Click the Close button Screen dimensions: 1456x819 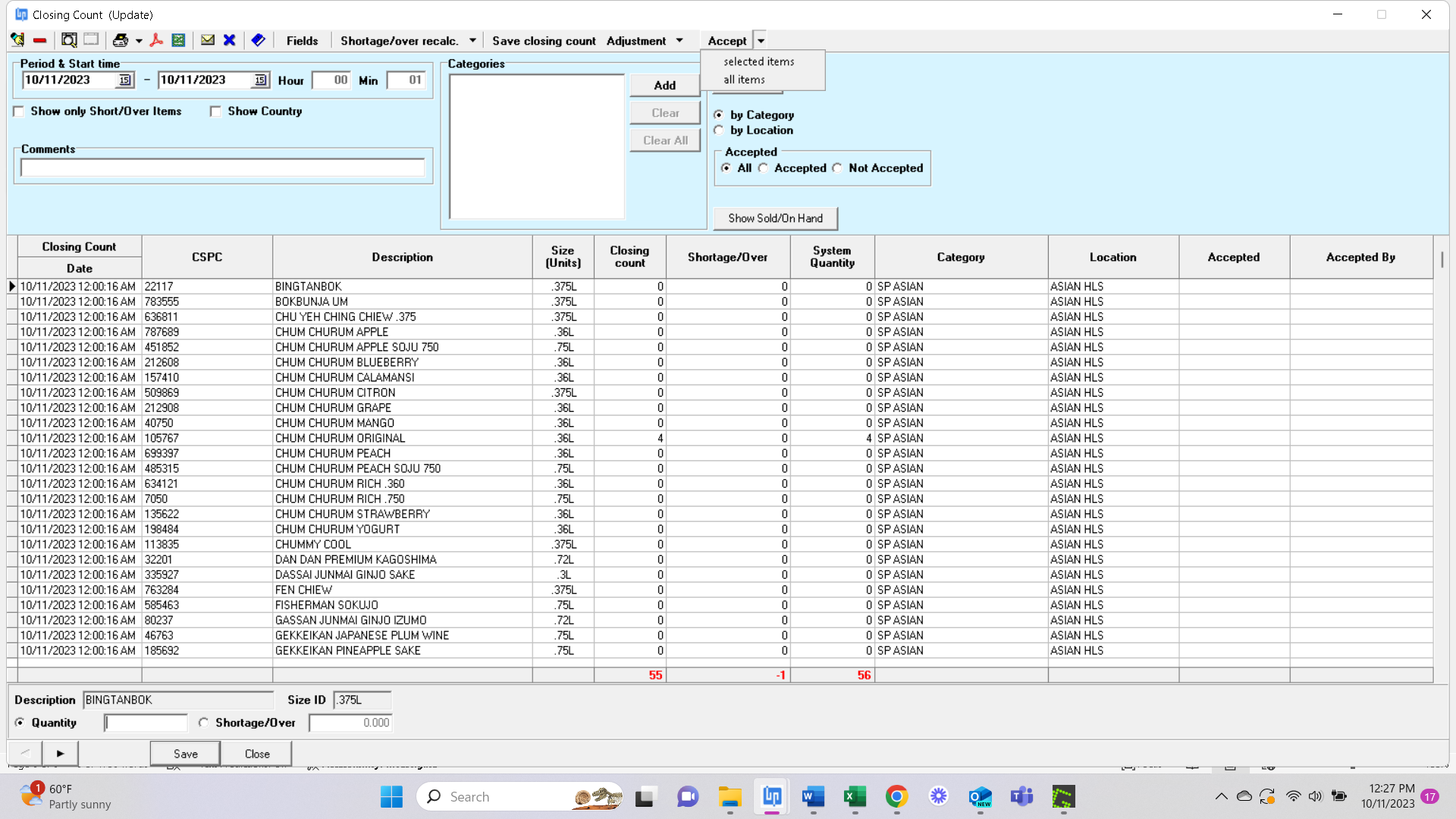257,754
